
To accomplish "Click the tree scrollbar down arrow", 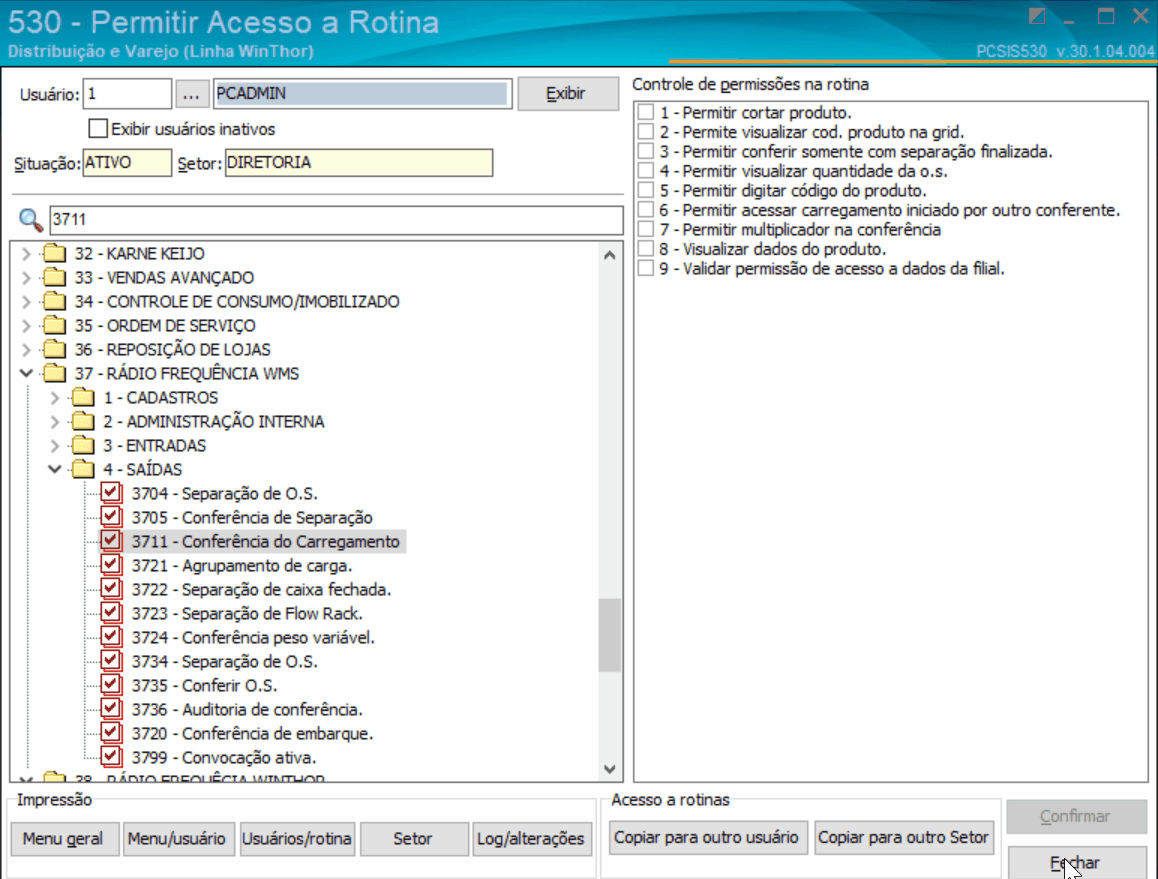I will [x=609, y=769].
